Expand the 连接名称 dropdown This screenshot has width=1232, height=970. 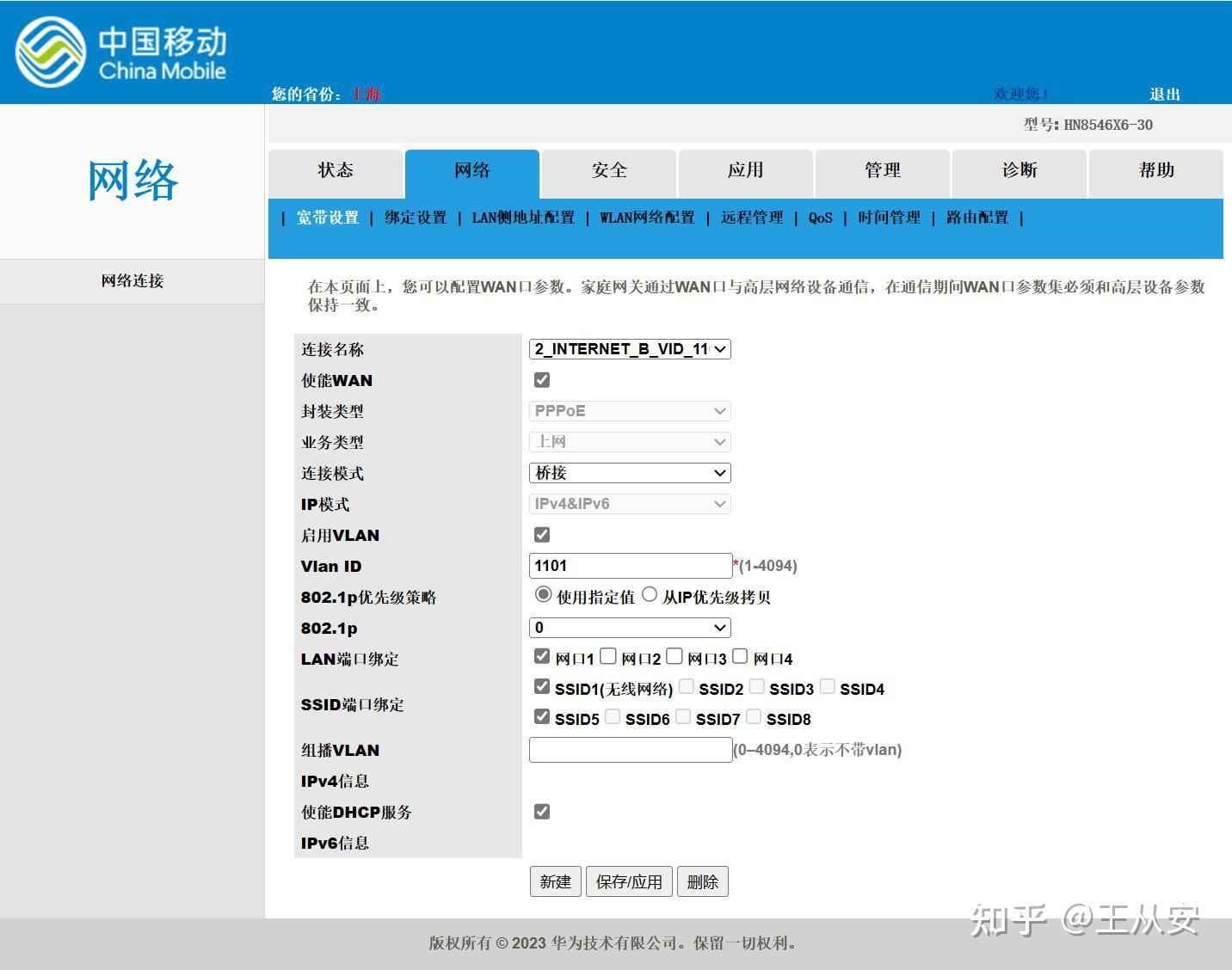(630, 349)
